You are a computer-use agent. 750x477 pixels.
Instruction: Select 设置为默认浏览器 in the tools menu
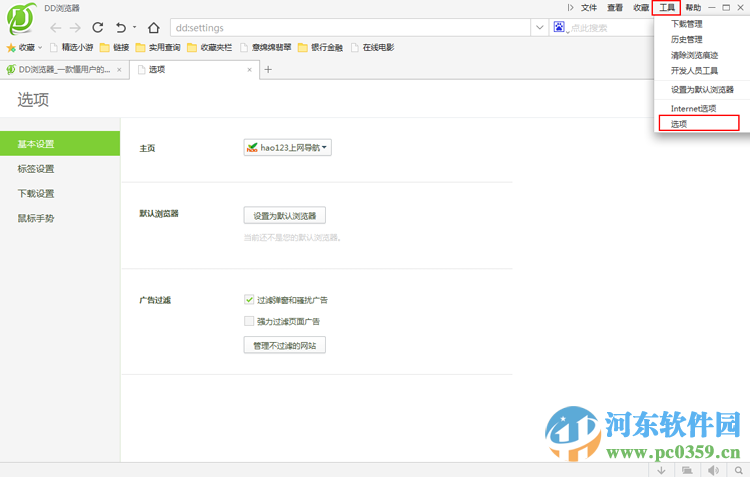click(702, 90)
